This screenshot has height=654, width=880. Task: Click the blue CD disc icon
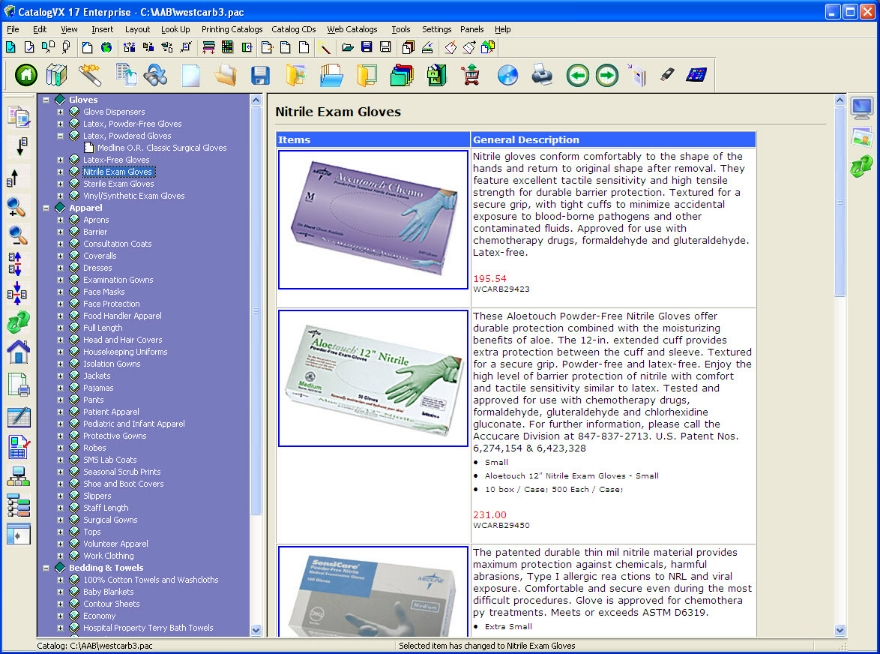[507, 75]
